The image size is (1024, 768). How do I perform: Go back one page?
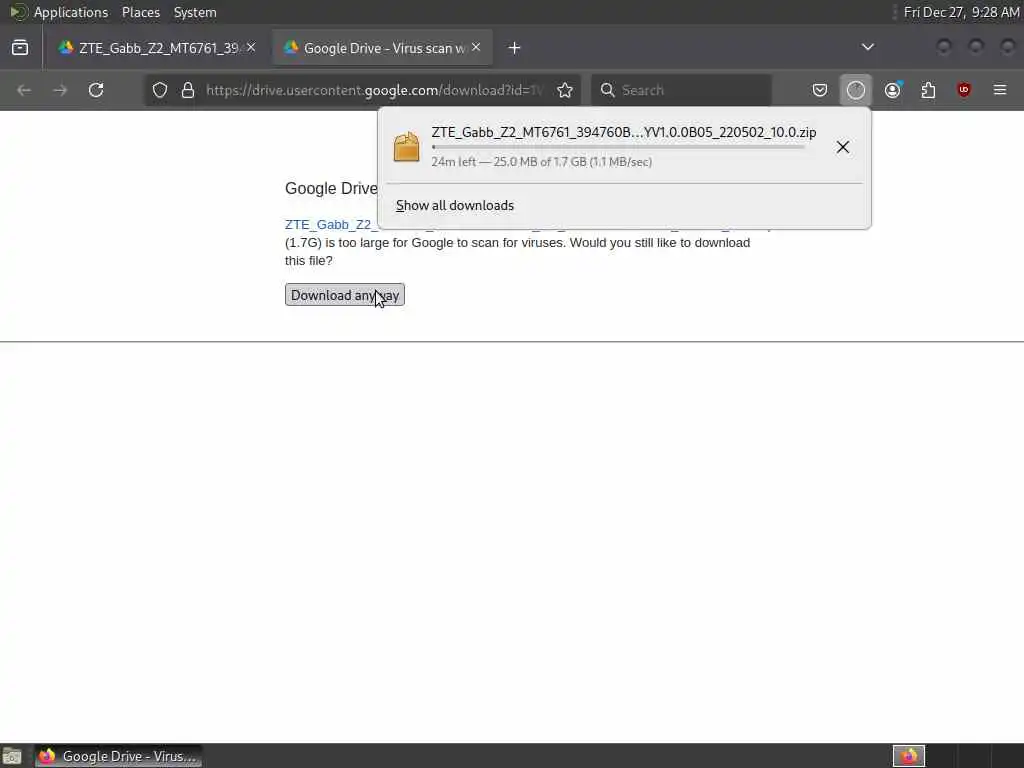coord(24,90)
